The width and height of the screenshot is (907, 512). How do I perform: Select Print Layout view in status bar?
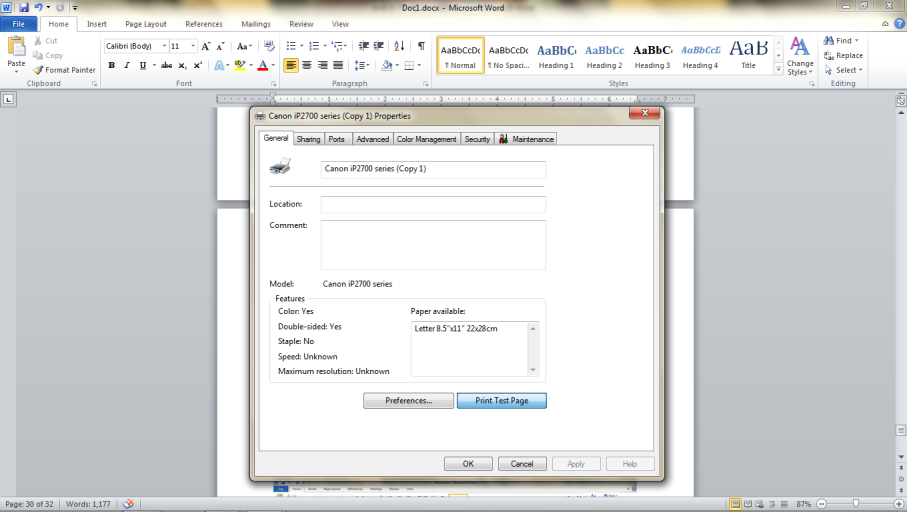(x=735, y=504)
